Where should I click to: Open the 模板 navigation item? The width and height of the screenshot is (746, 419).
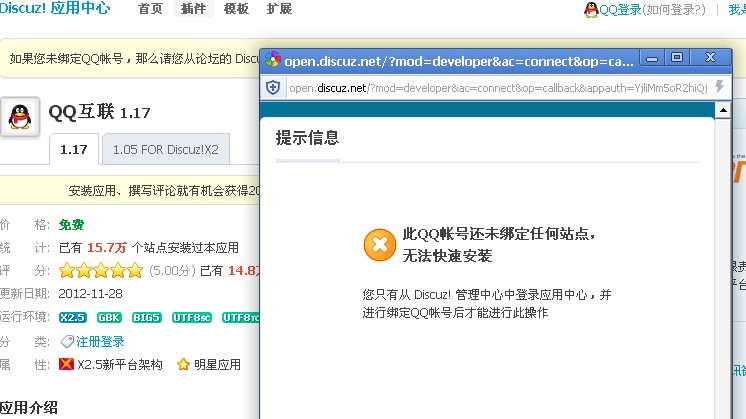click(236, 9)
